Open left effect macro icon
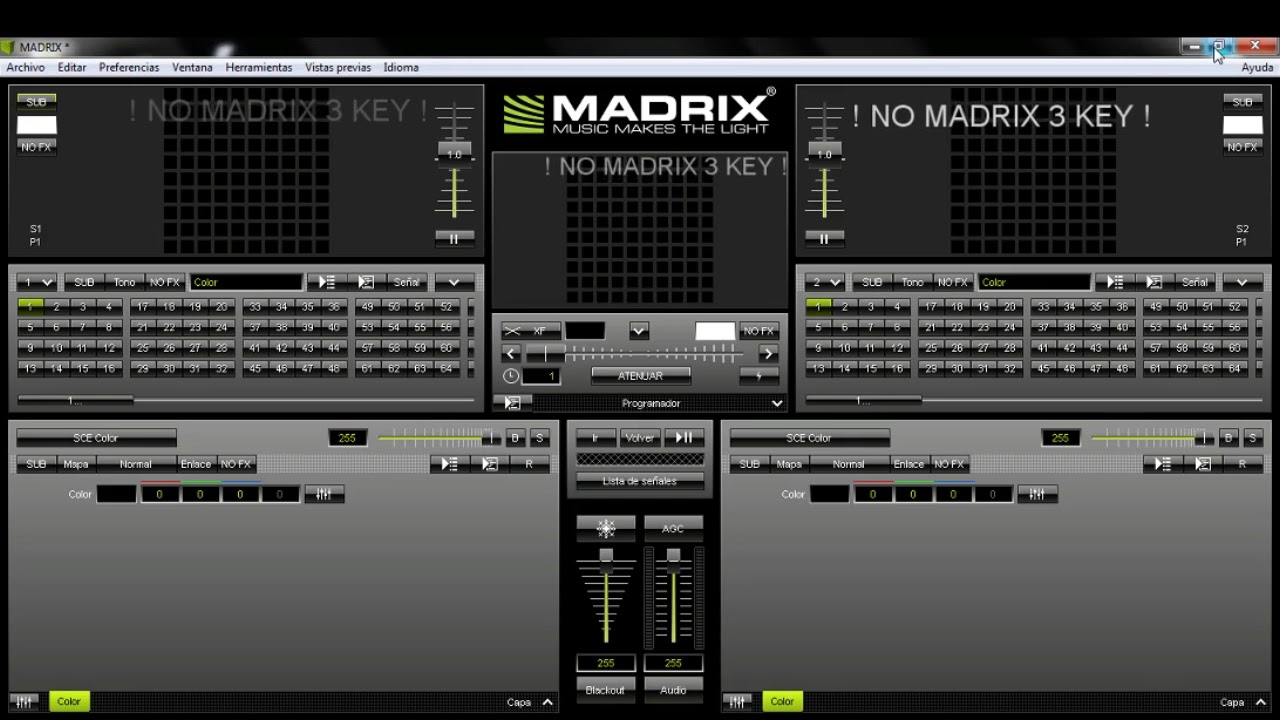Screen dimensions: 1280x720 [x=490, y=464]
